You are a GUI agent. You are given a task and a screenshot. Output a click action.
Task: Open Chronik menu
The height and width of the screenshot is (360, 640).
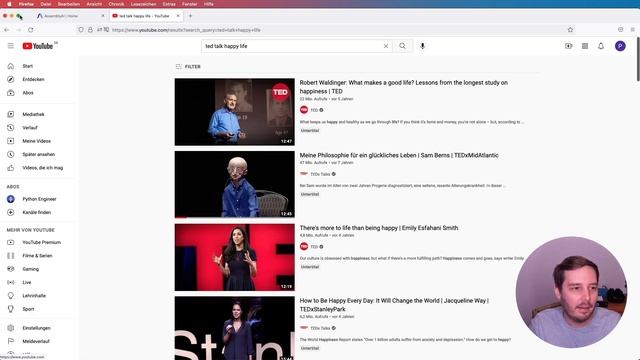(116, 4)
